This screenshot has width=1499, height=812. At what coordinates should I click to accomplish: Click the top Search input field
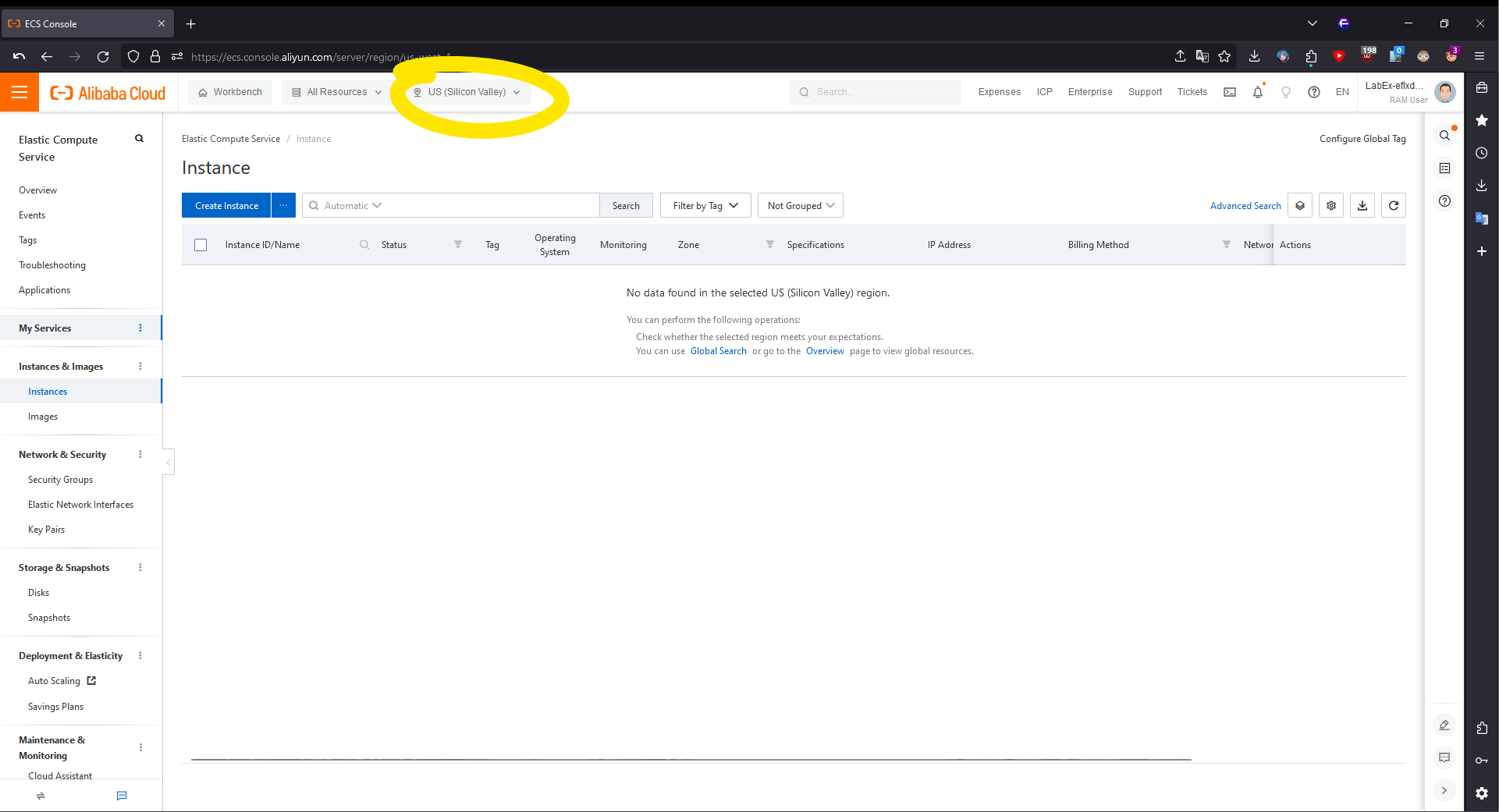[x=876, y=92]
